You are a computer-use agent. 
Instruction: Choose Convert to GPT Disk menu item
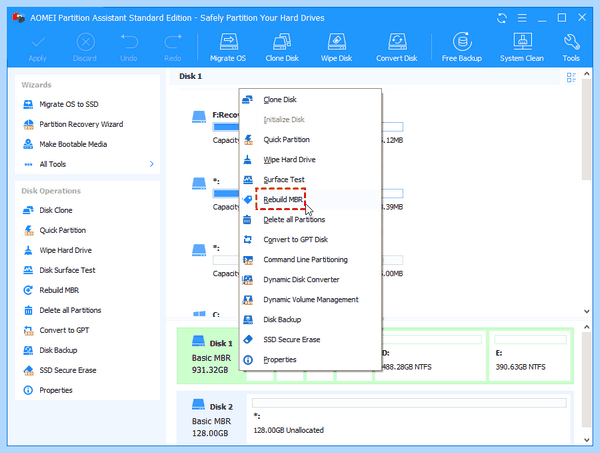[310, 240]
